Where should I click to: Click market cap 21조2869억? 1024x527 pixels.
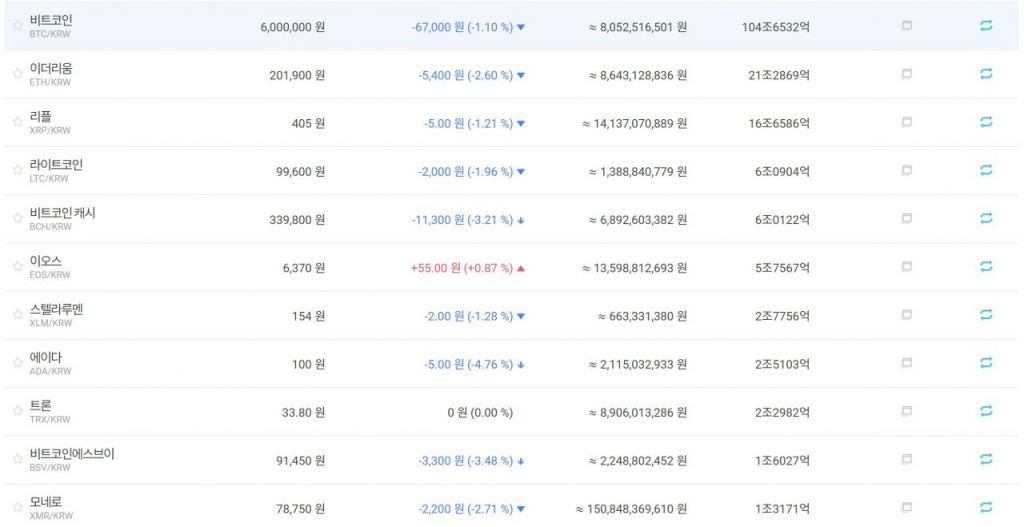pyautogui.click(x=779, y=76)
